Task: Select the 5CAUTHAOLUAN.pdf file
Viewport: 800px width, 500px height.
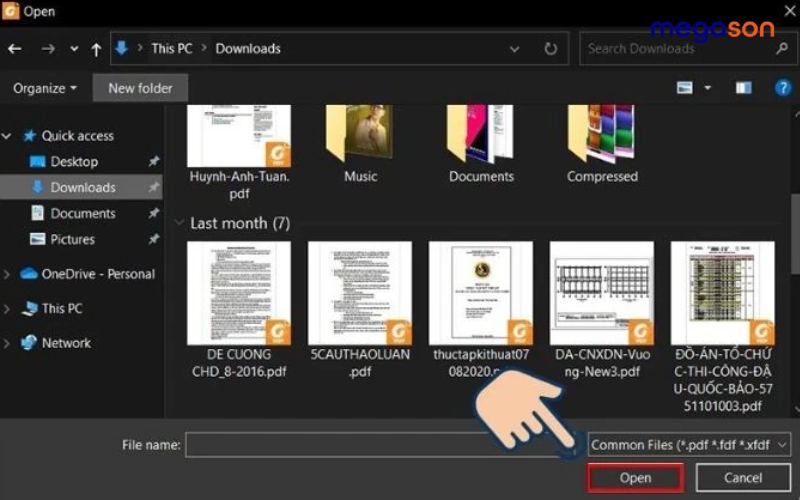Action: click(360, 310)
